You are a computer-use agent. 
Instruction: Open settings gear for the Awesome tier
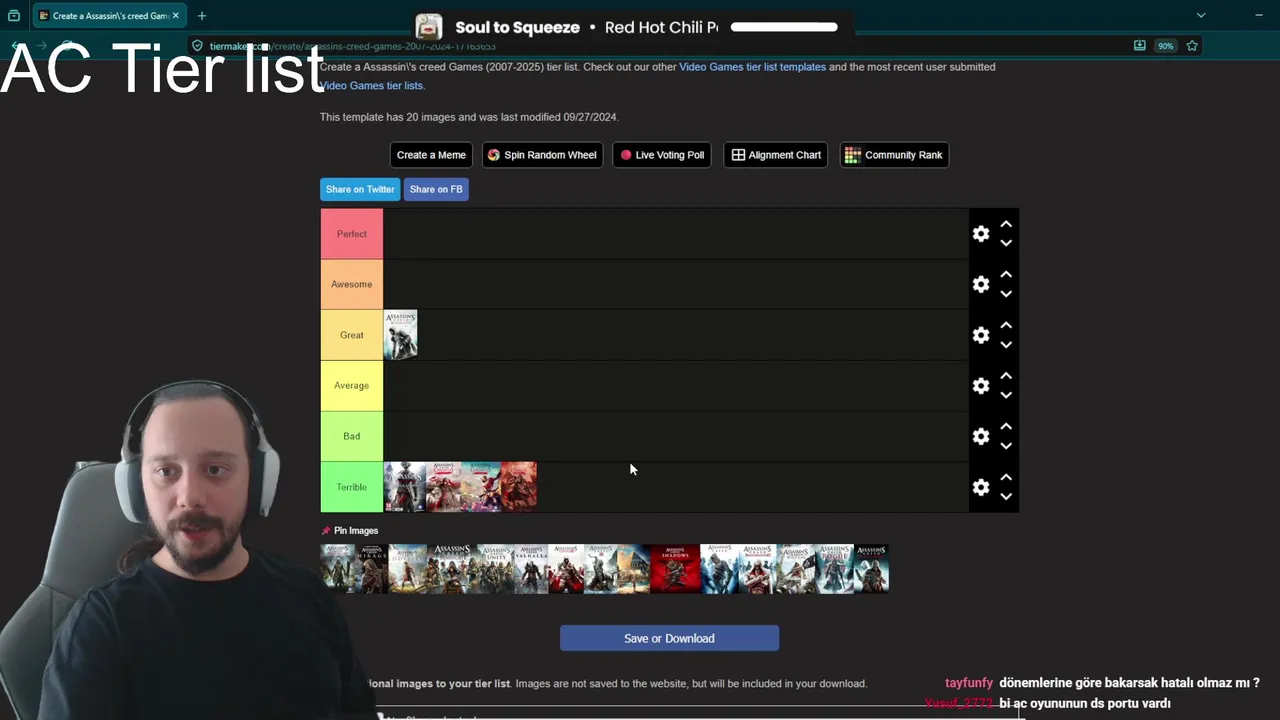coord(981,284)
